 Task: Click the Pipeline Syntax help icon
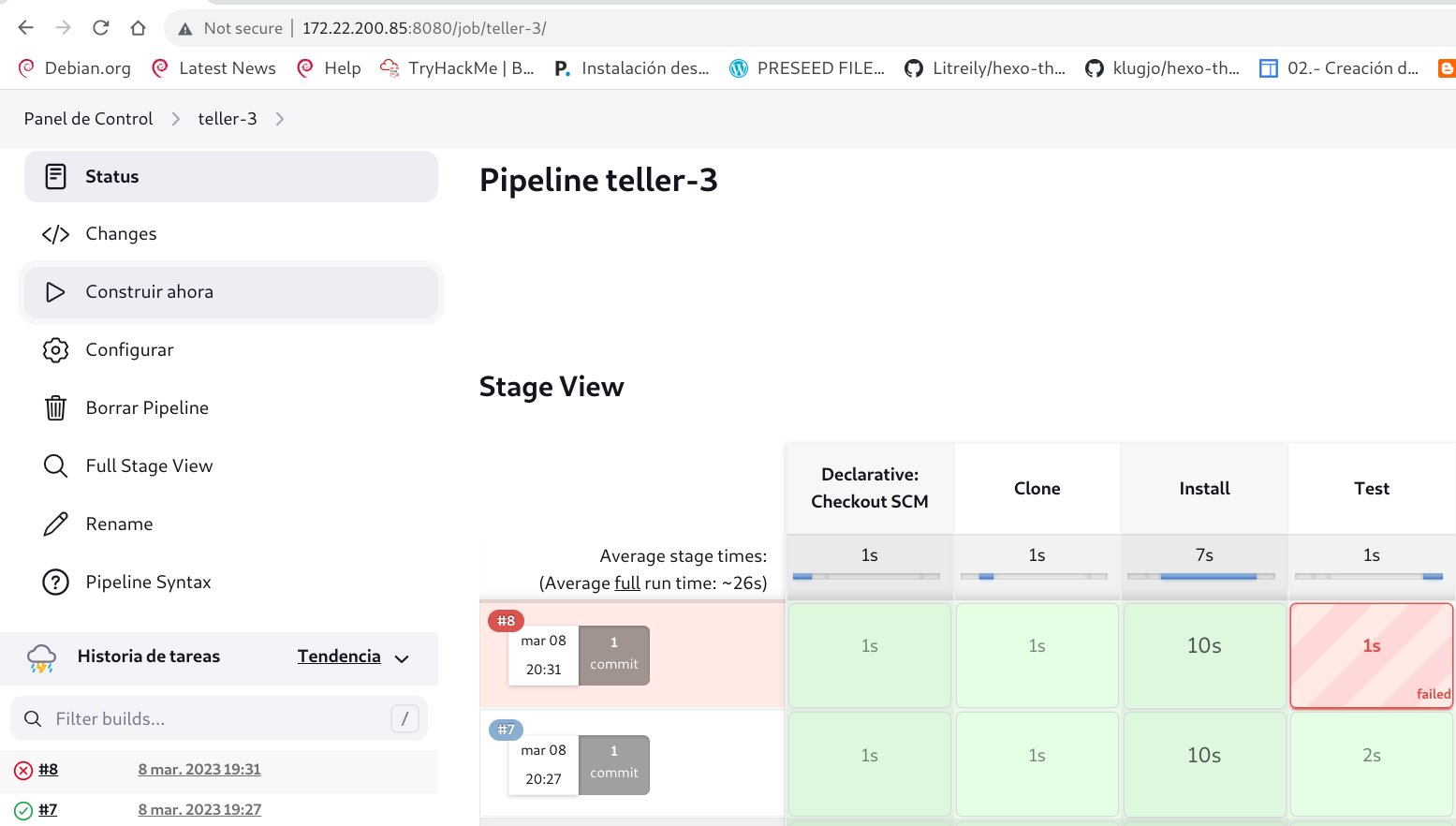tap(55, 583)
